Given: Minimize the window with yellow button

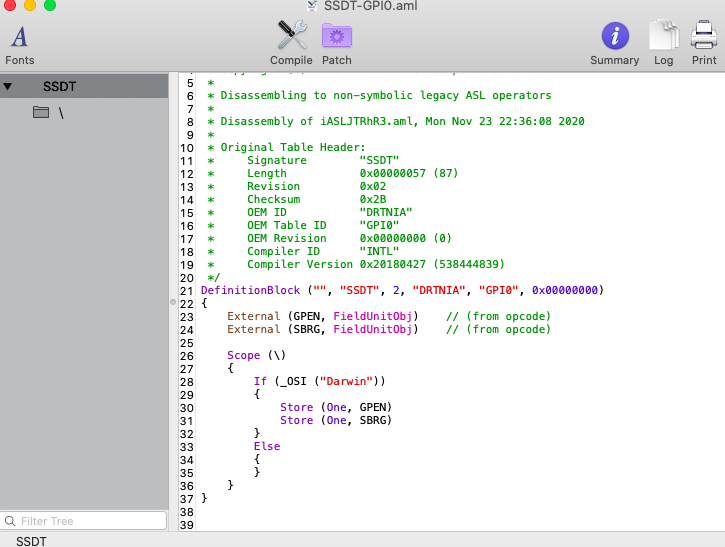Looking at the screenshot, I should pyautogui.click(x=30, y=6).
